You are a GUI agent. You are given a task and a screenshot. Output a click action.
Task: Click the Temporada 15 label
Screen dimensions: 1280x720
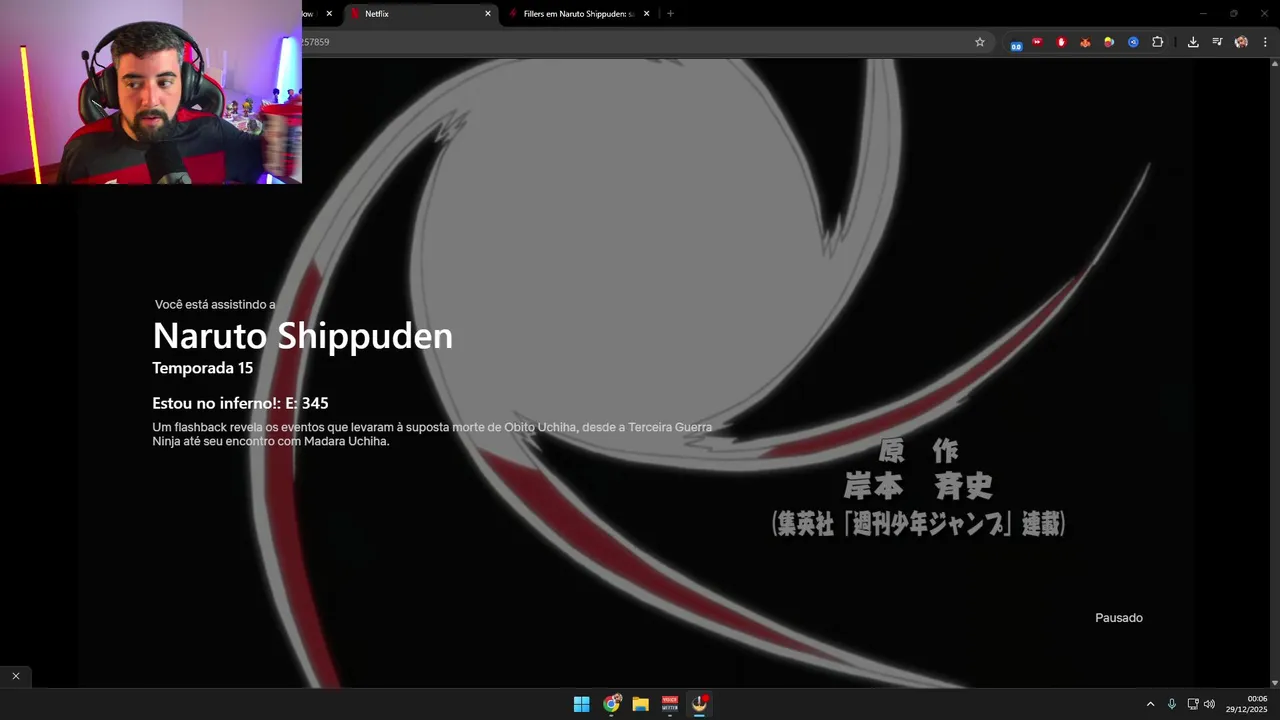202,368
